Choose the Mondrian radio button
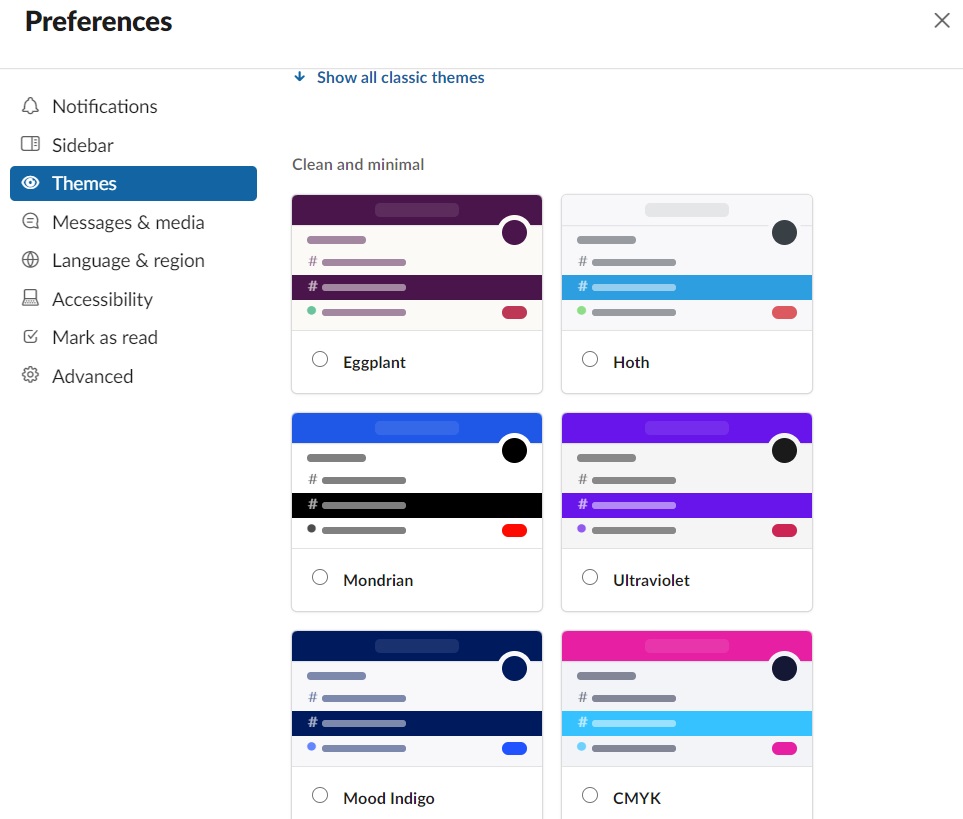This screenshot has width=963, height=819. pyautogui.click(x=320, y=577)
